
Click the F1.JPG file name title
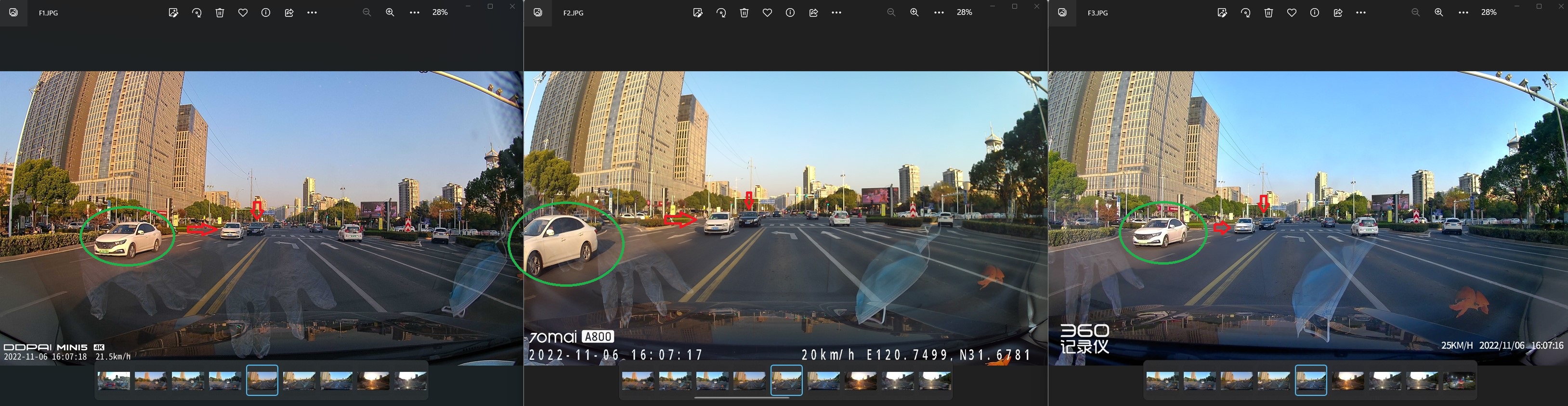pyautogui.click(x=49, y=13)
